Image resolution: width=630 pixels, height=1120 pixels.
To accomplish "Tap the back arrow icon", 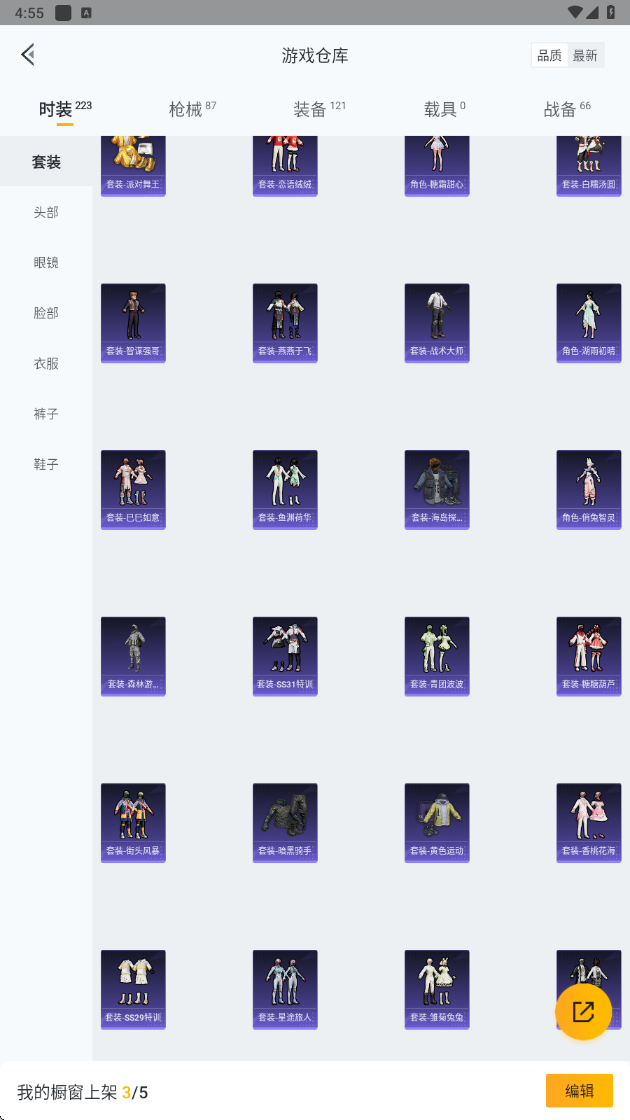I will coord(28,54).
